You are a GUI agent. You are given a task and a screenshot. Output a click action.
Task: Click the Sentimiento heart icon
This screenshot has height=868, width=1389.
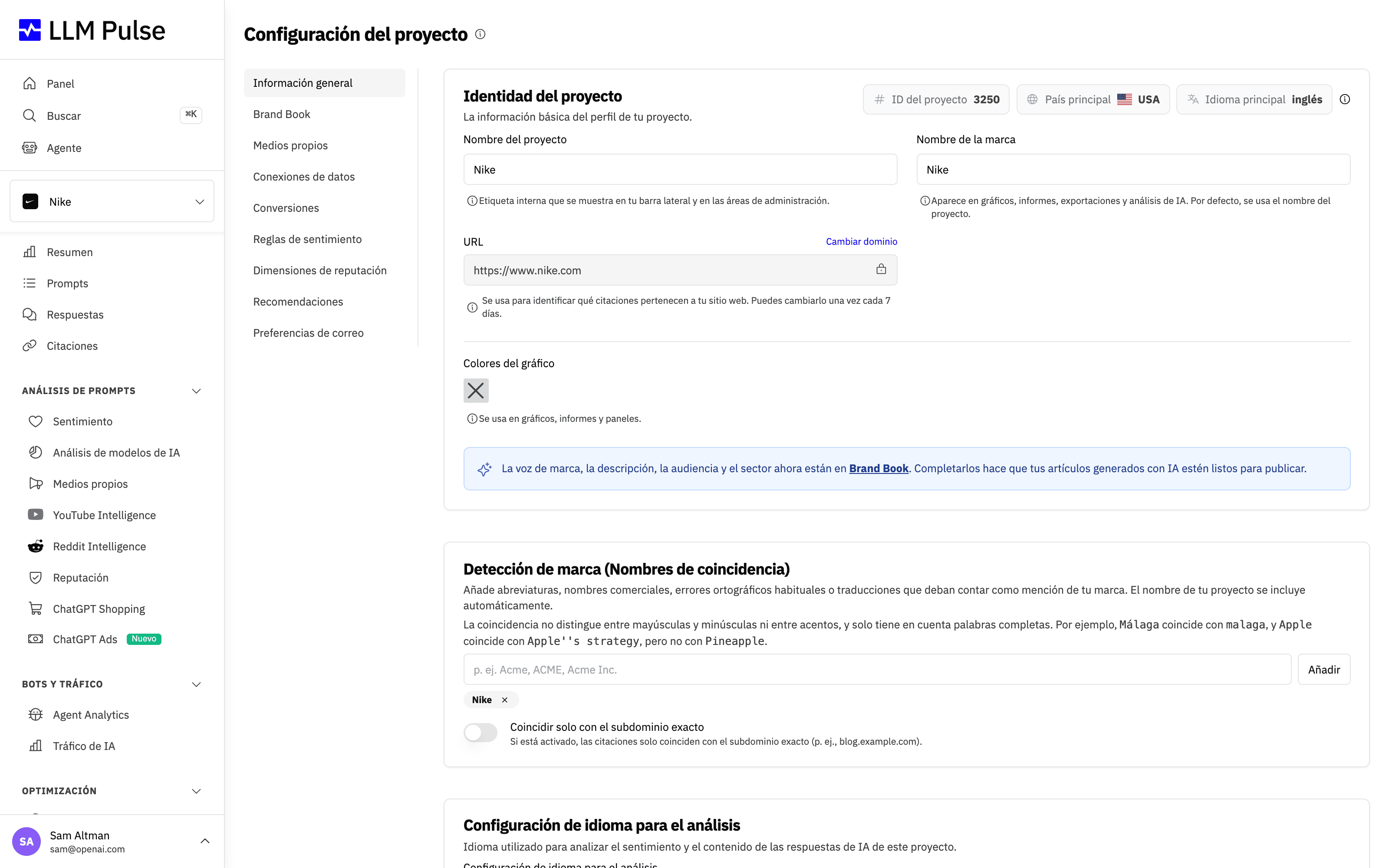point(36,421)
